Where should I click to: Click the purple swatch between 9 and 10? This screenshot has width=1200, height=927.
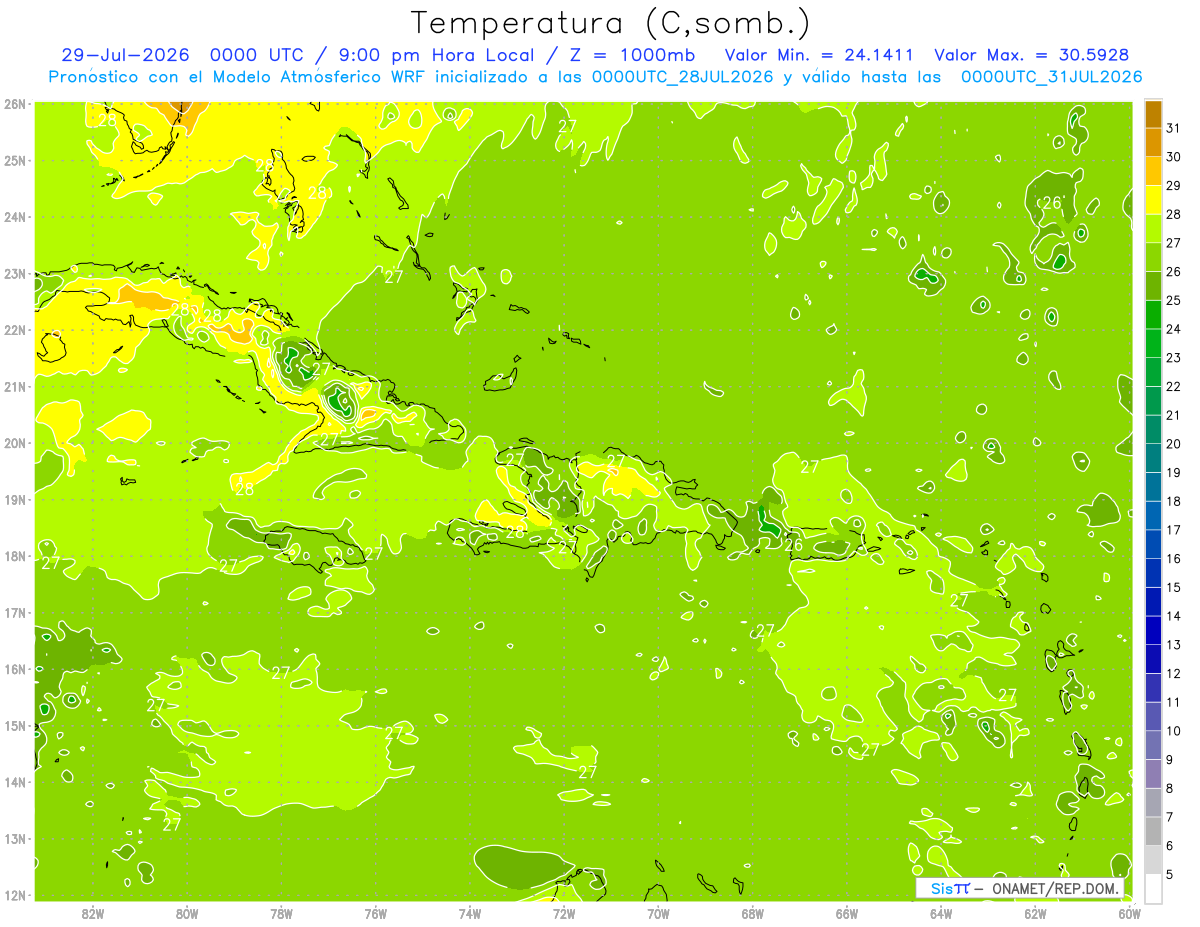coord(1153,745)
